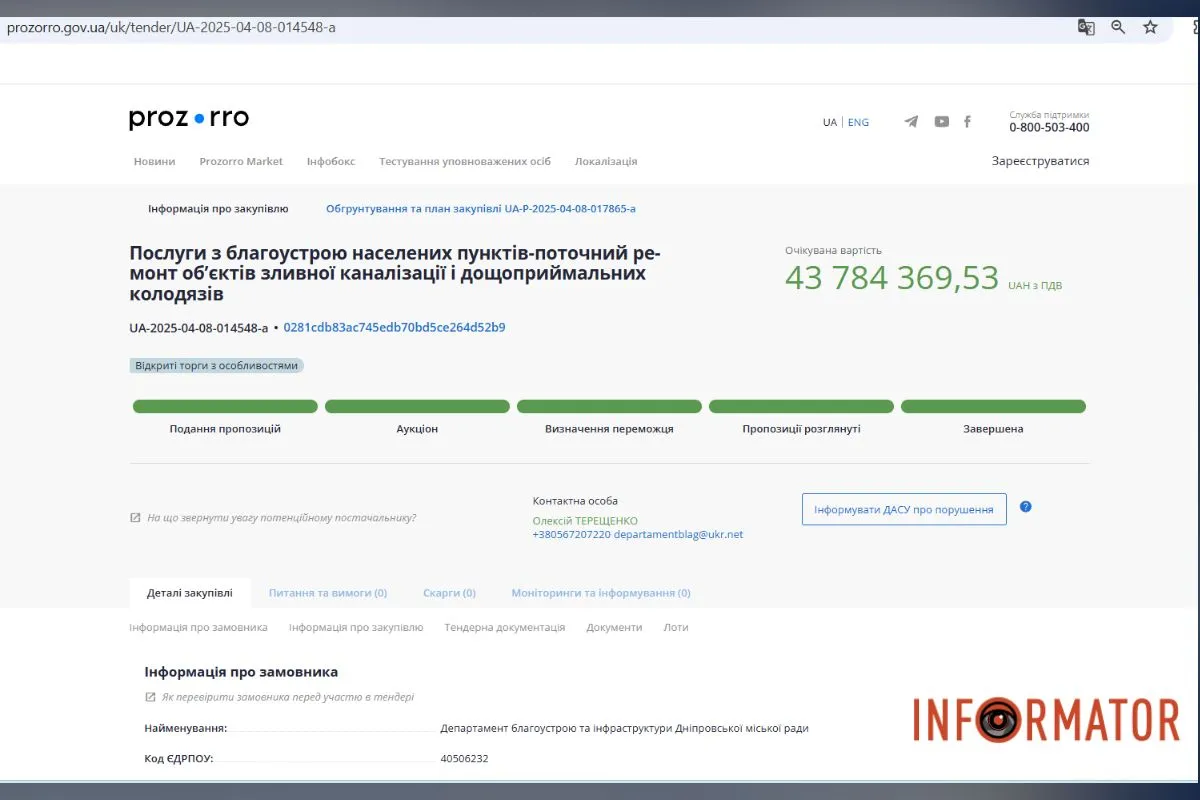The width and height of the screenshot is (1200, 800).
Task: Click the Департамент благоустрою та інфраструктури name
Action: click(624, 729)
